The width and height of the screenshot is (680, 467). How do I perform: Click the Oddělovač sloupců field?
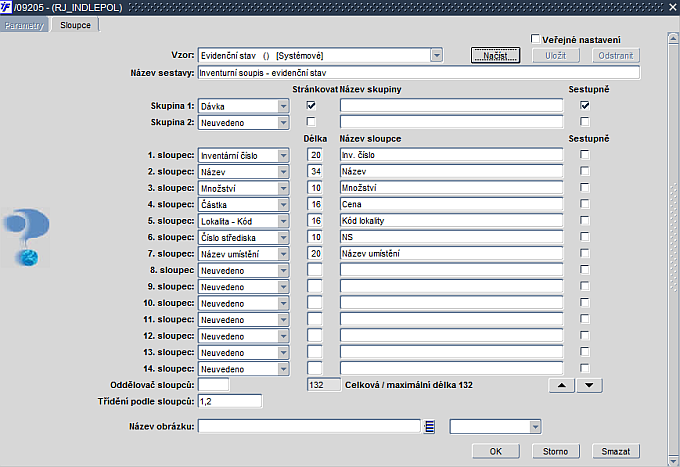(x=213, y=385)
